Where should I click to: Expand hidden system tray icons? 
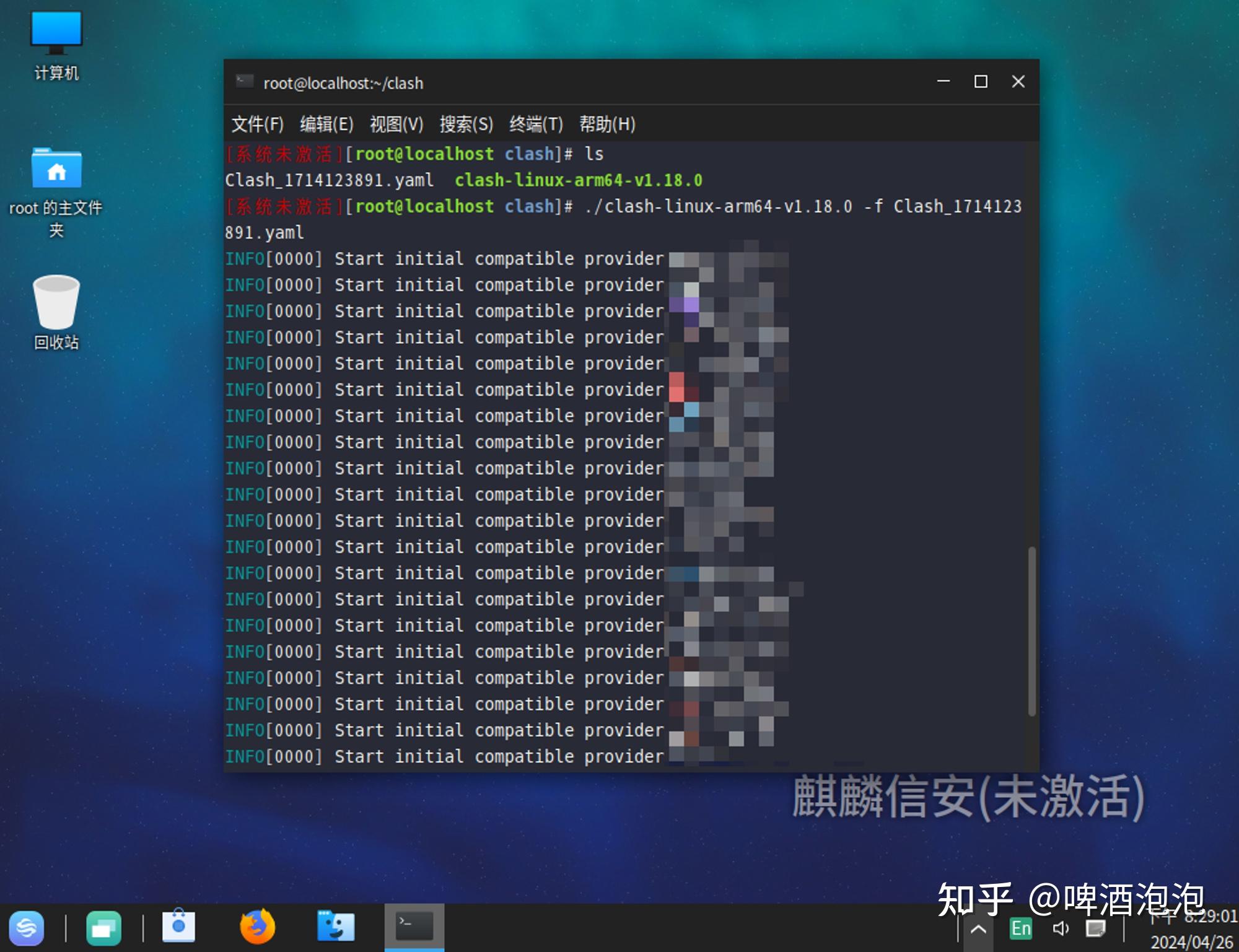click(979, 928)
